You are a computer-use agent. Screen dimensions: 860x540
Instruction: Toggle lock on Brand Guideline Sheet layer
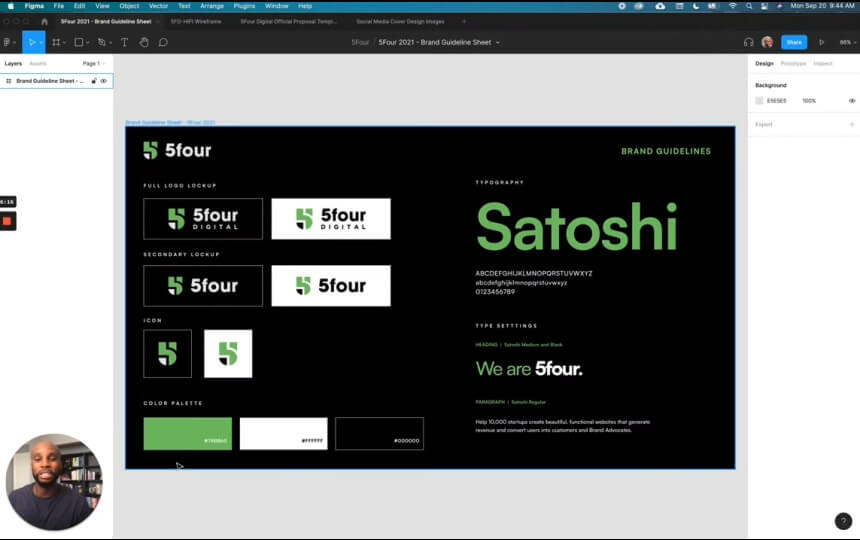pos(94,81)
